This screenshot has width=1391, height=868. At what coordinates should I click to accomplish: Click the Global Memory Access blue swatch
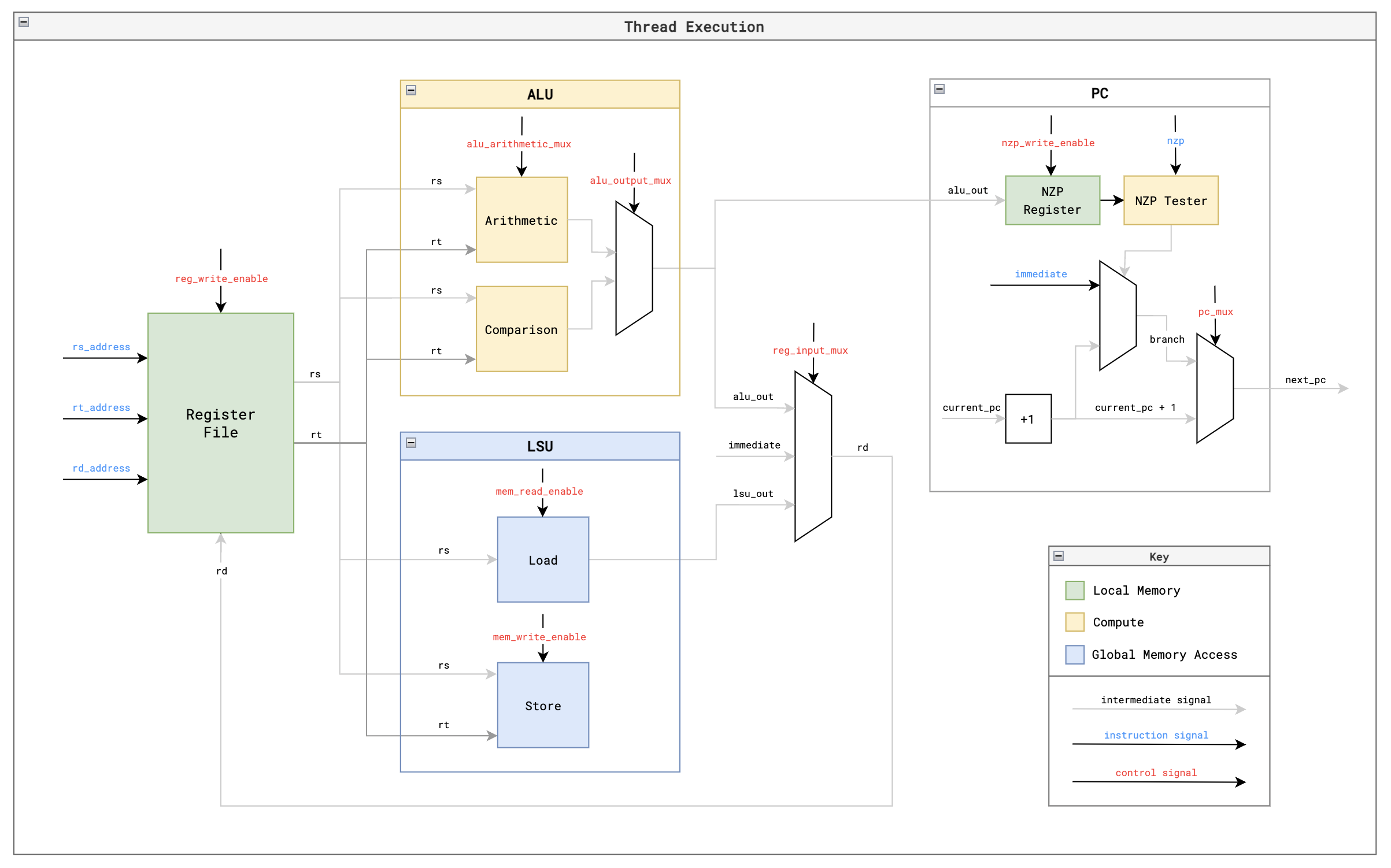pyautogui.click(x=1074, y=655)
